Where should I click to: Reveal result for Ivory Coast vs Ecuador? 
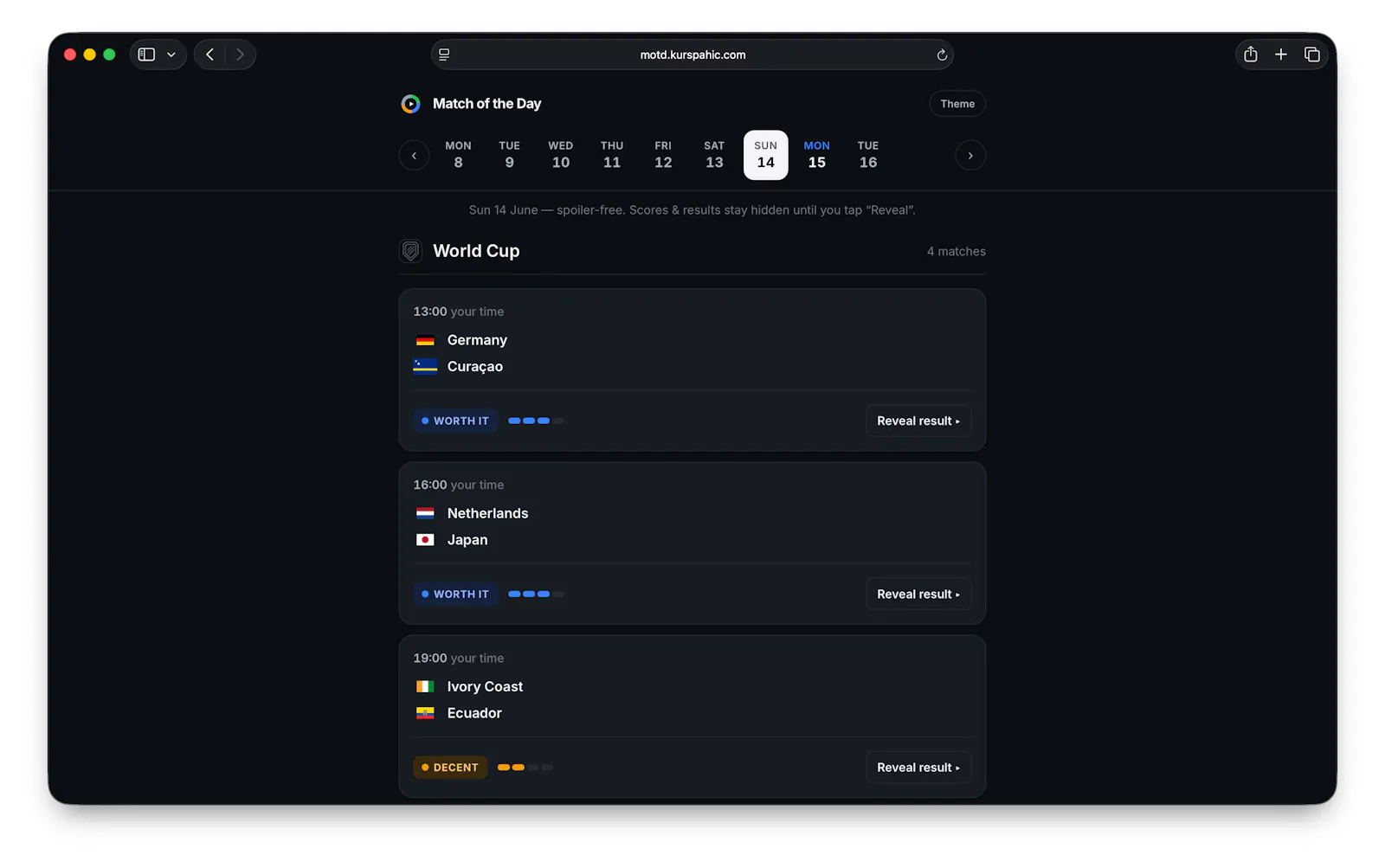[918, 768]
